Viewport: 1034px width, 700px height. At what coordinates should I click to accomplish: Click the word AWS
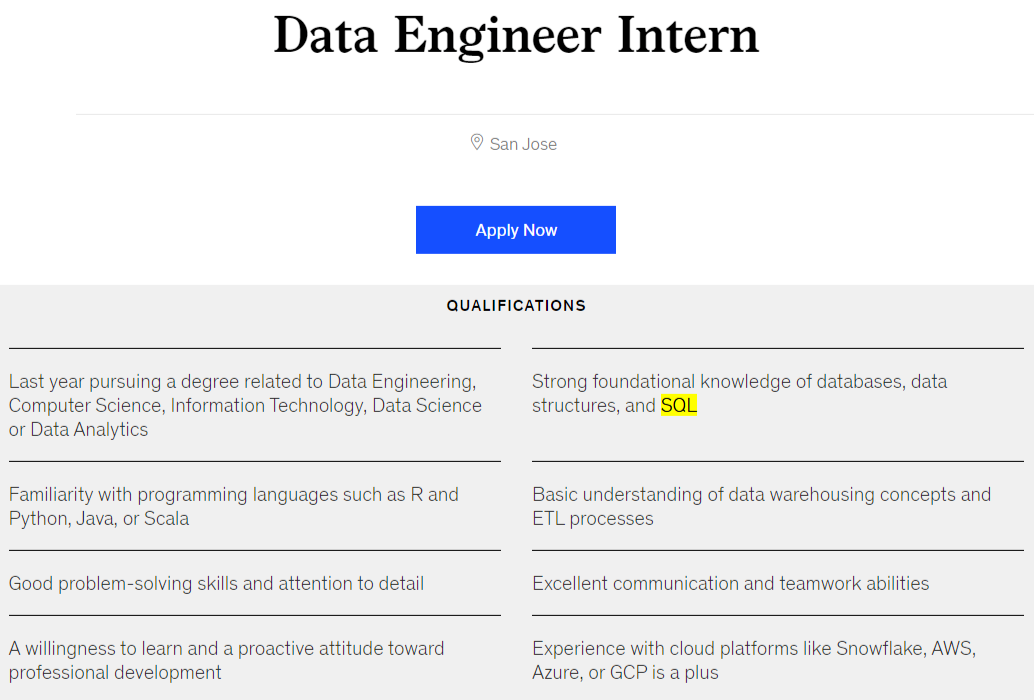951,649
